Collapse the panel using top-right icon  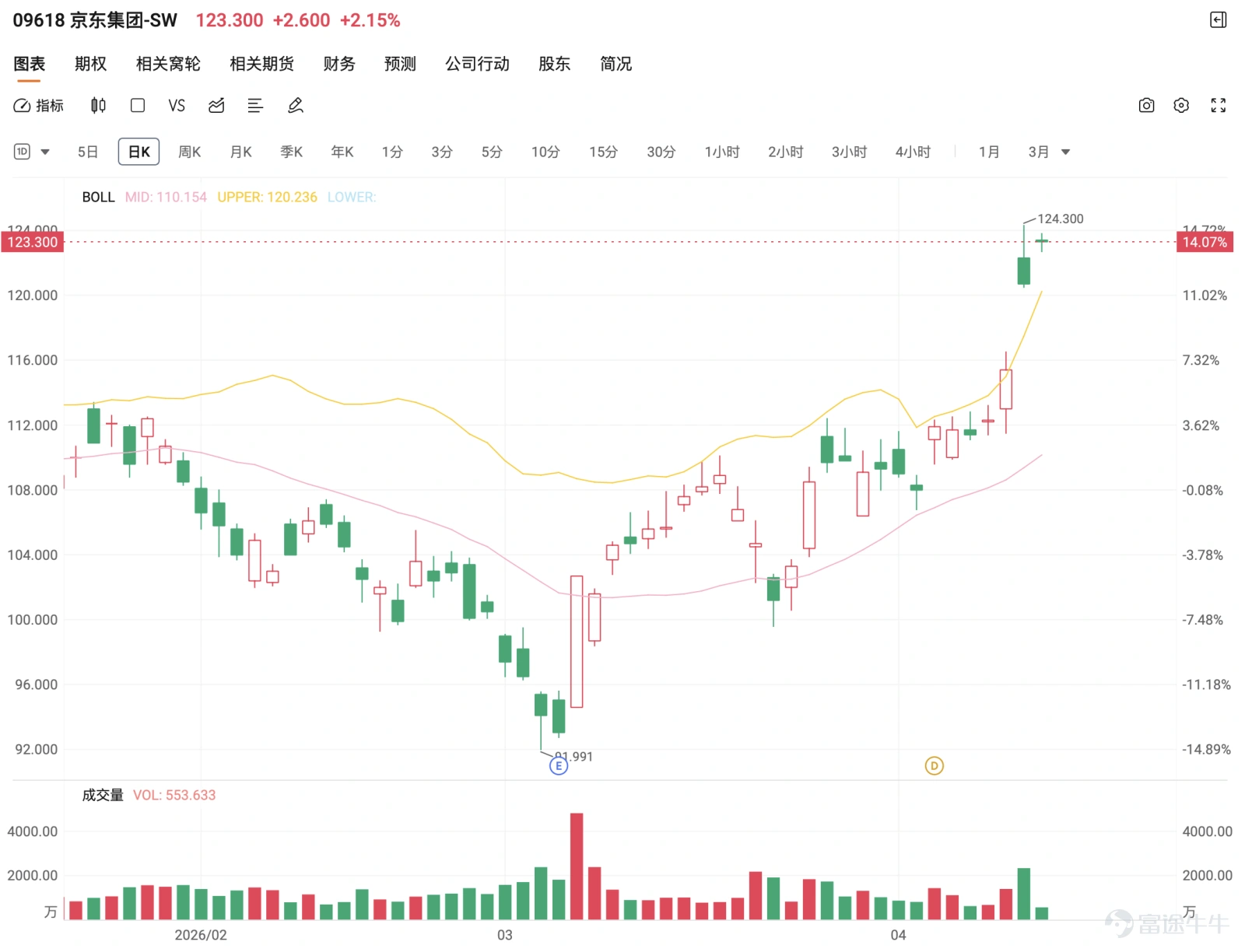pyautogui.click(x=1219, y=20)
